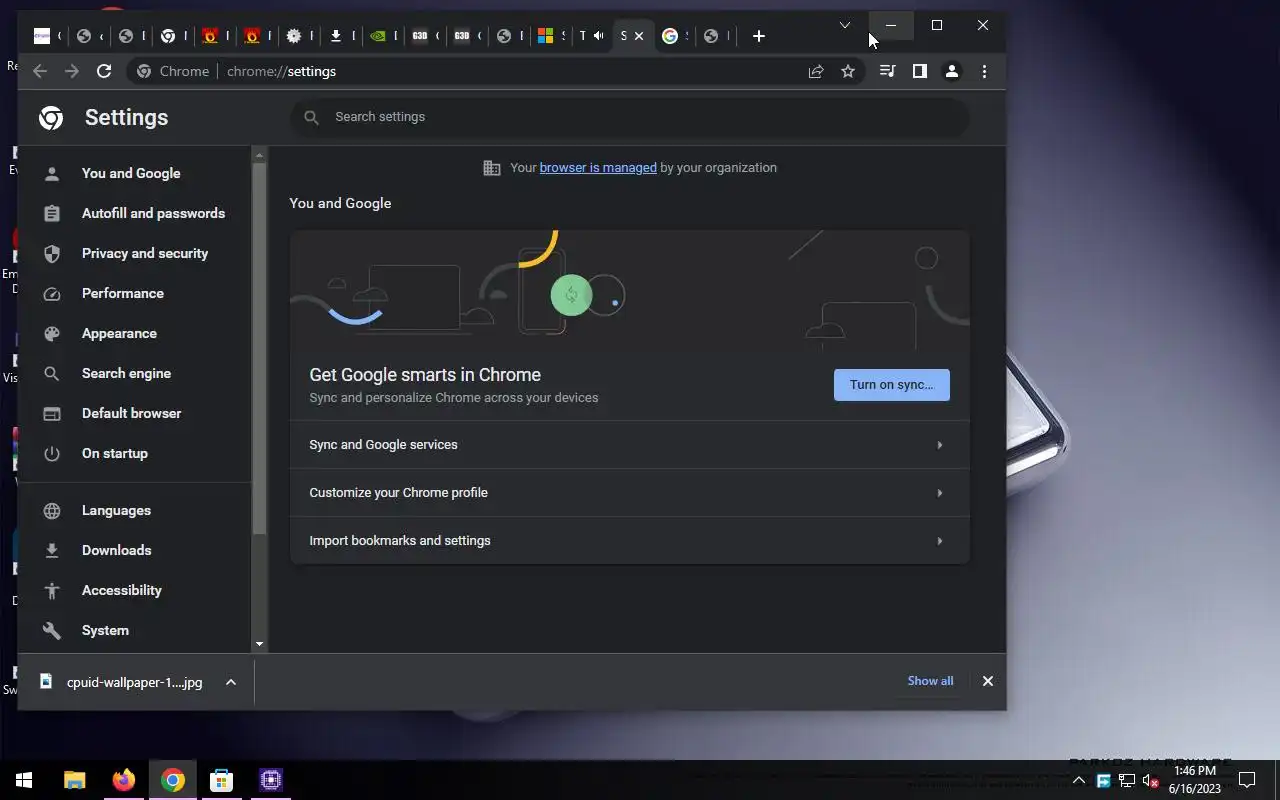The image size is (1280, 800).
Task: Open the tab search chevron
Action: pyautogui.click(x=845, y=25)
